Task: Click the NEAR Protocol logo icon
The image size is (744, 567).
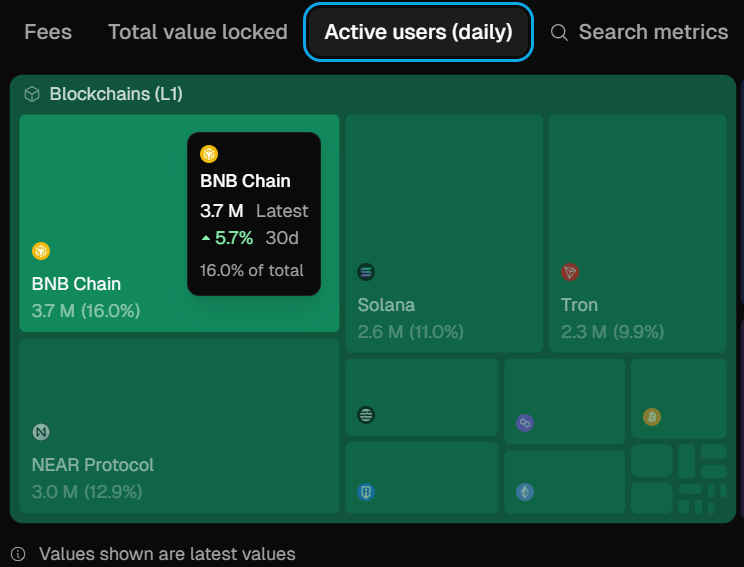Action: (41, 432)
